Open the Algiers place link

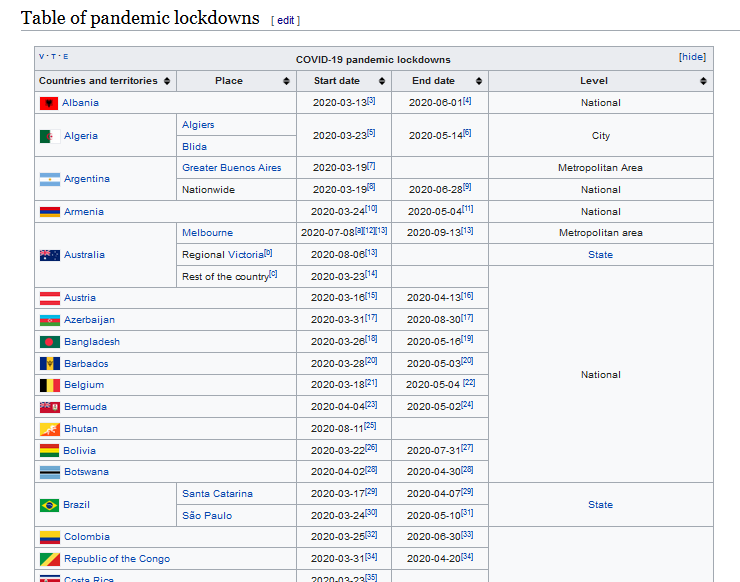[198, 125]
